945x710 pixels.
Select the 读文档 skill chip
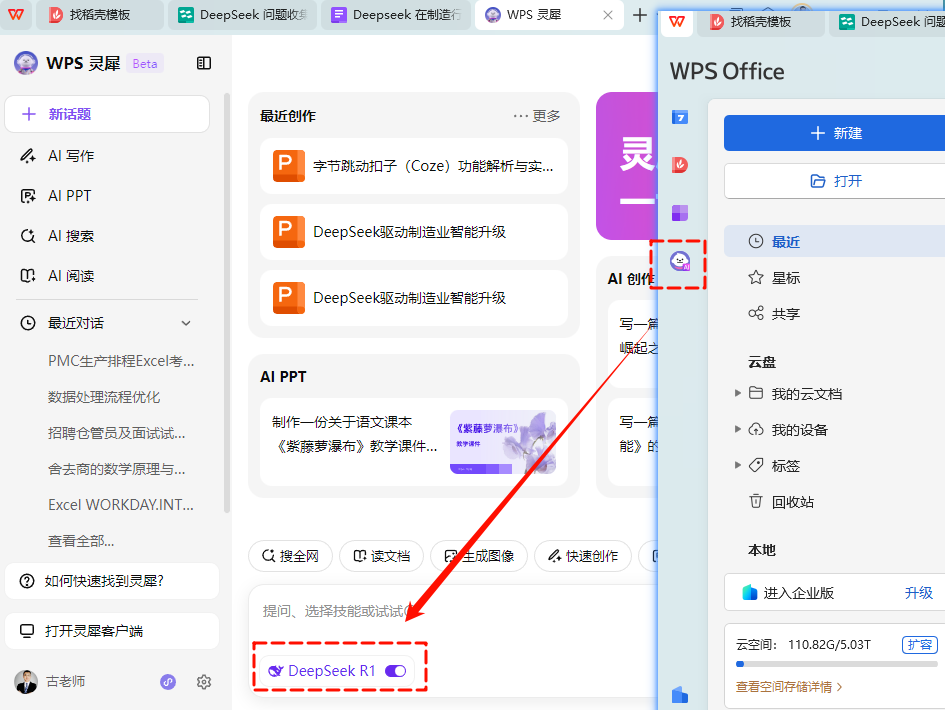click(381, 556)
